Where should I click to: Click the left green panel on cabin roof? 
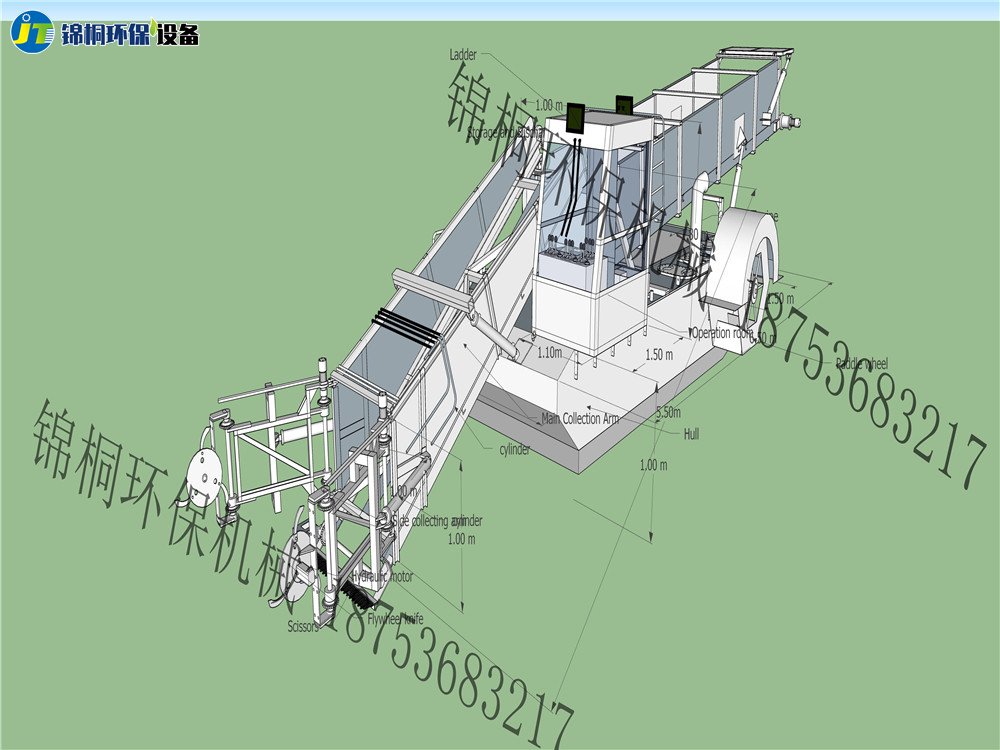pos(577,117)
